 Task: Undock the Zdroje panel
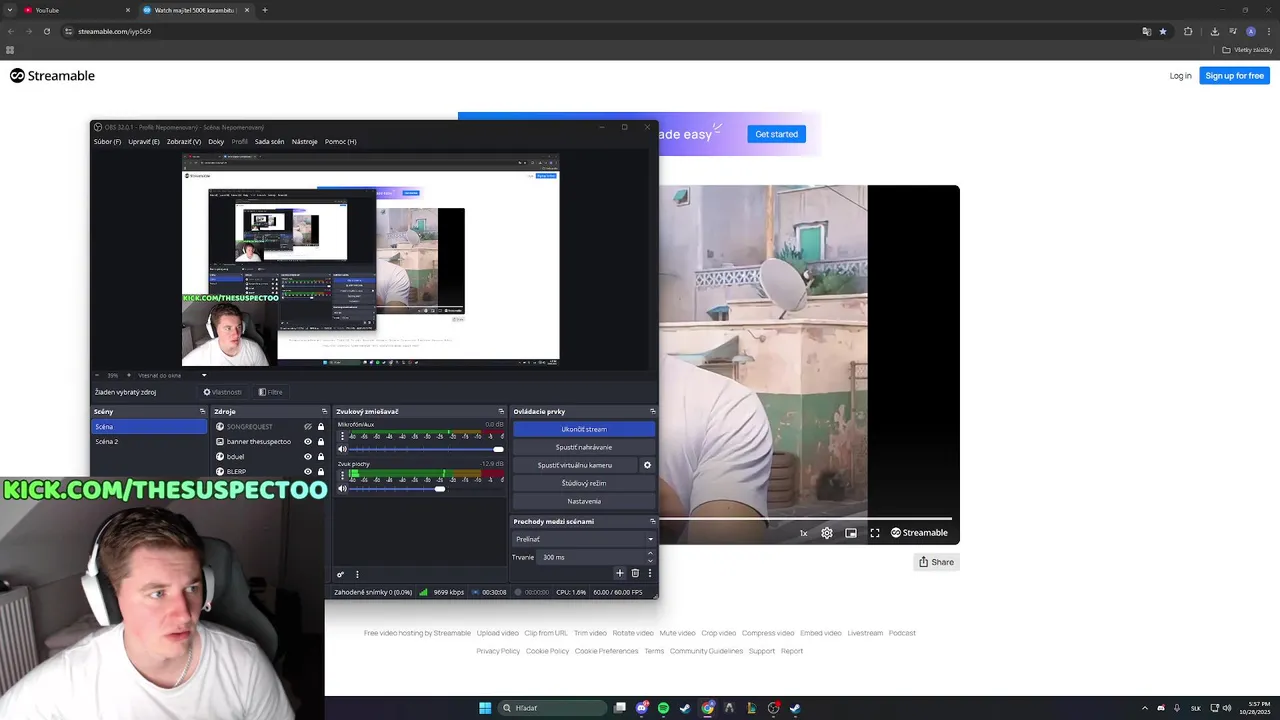pos(324,411)
